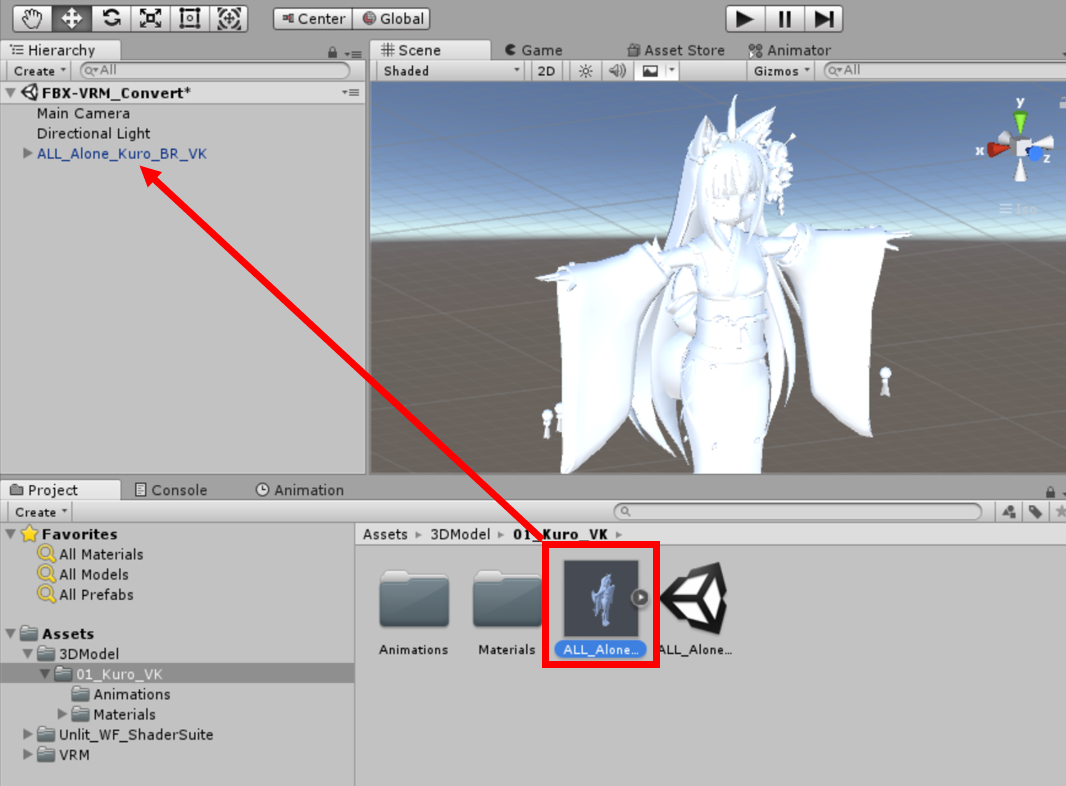Toggle pivot mode Center button
Viewport: 1066px width, 786px height.
pos(313,18)
